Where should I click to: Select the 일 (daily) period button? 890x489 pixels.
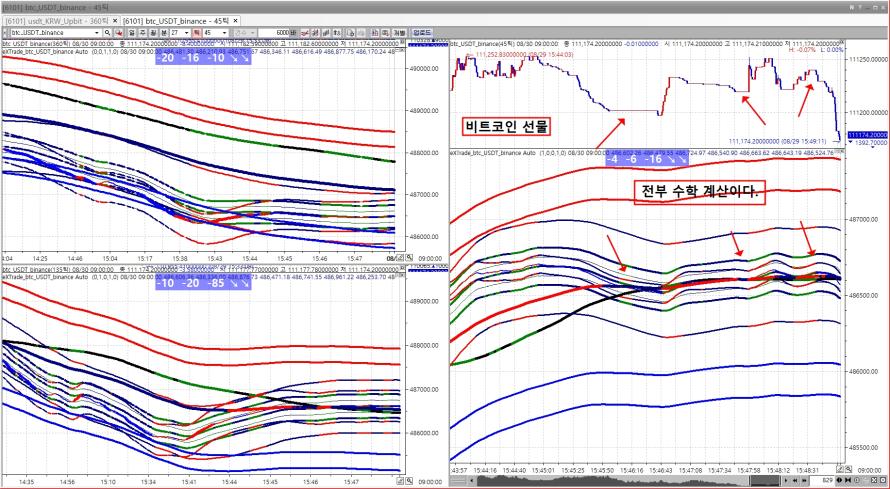click(131, 32)
